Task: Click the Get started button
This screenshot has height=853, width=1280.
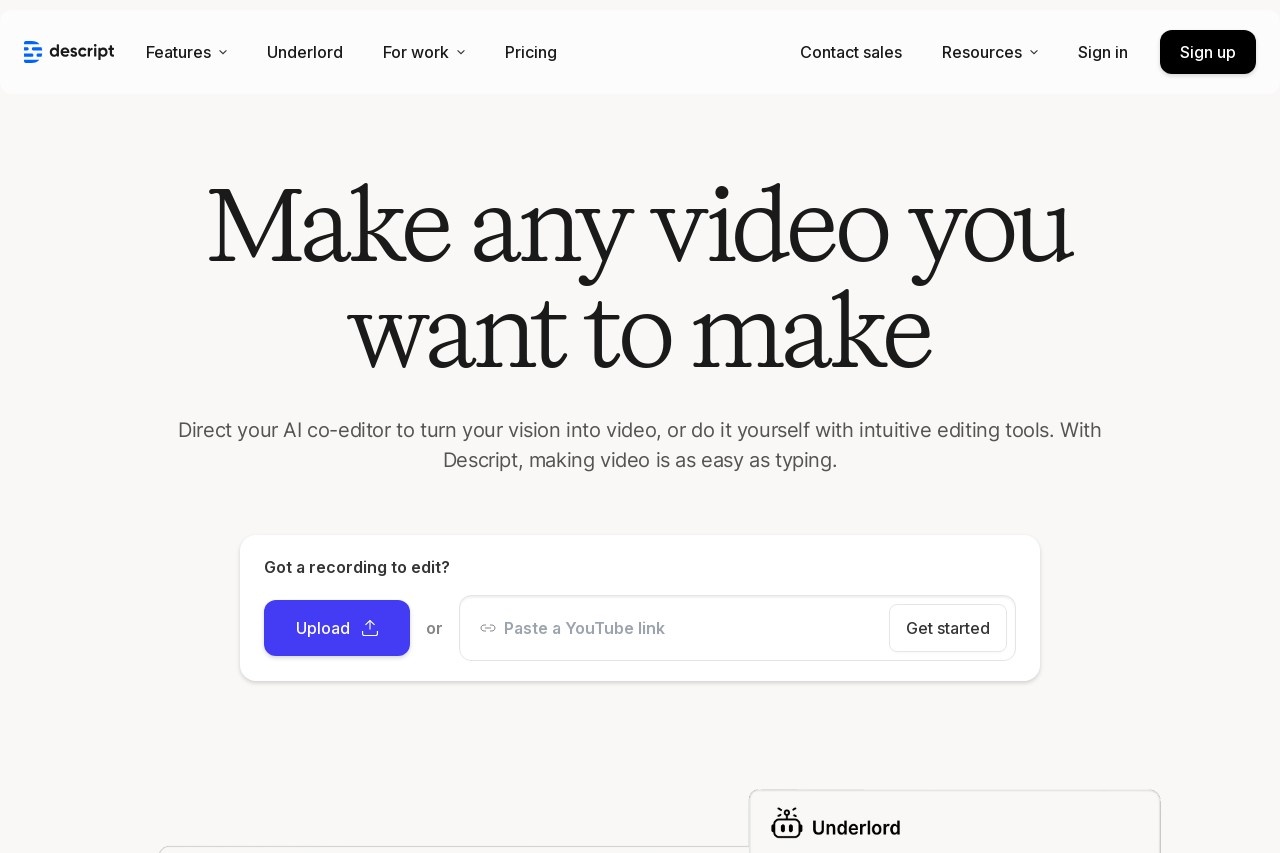Action: [x=948, y=628]
